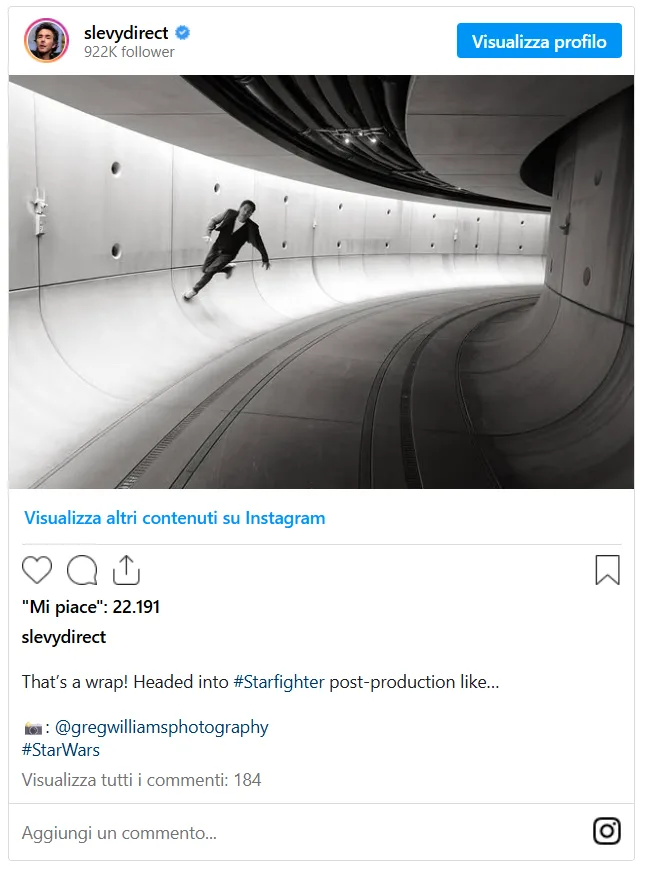Click the camera emoji in the caption
This screenshot has width=648, height=870.
point(33,728)
